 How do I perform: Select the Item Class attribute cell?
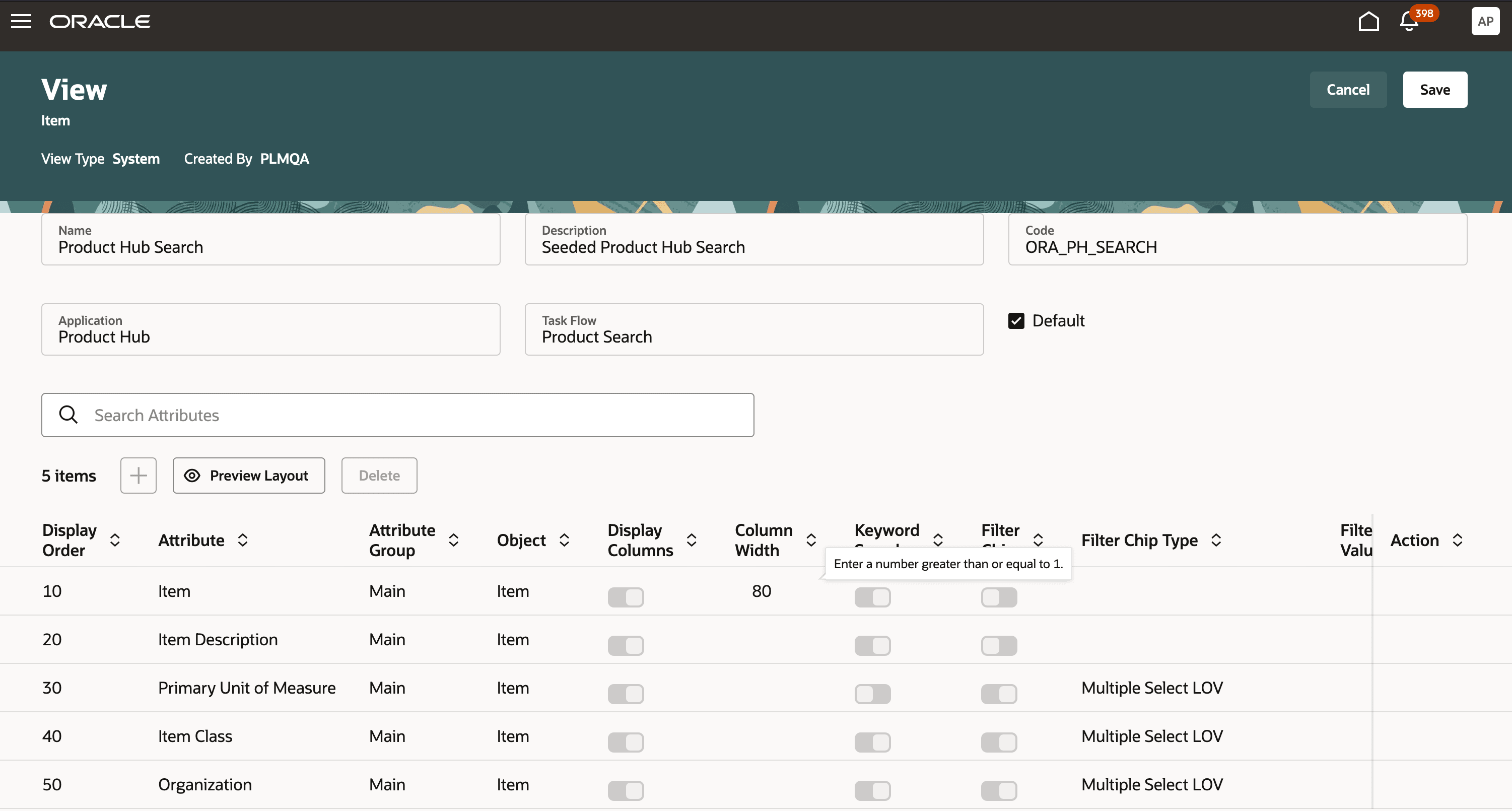pos(195,736)
